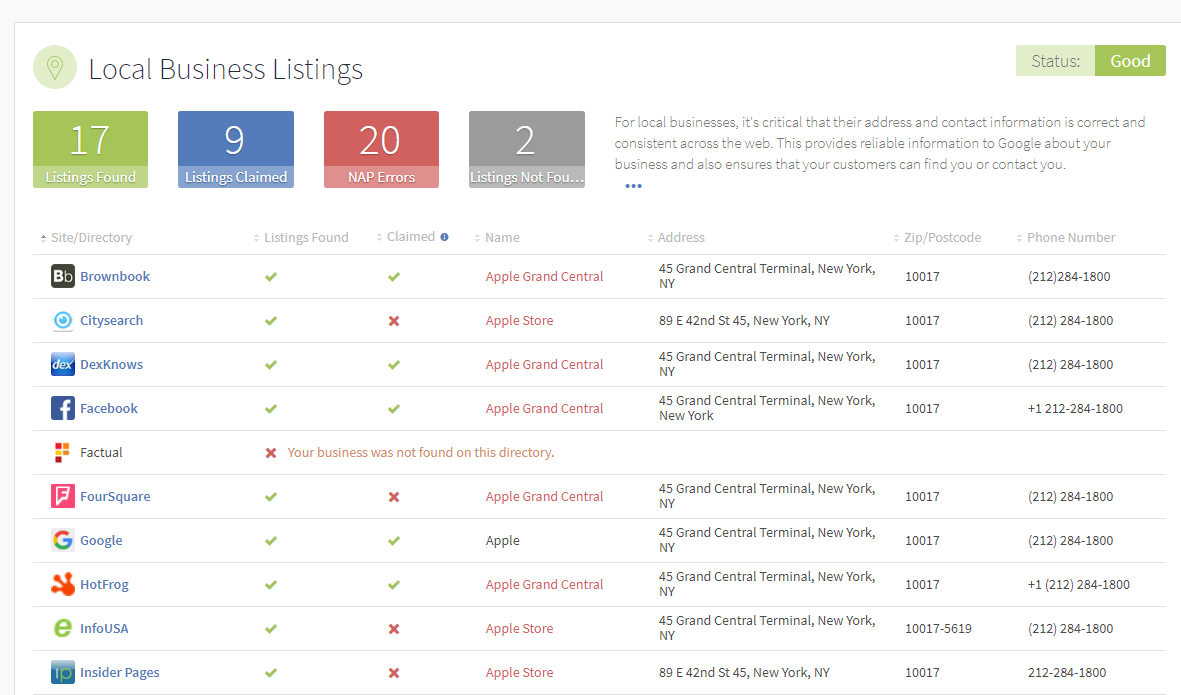1181x695 pixels.
Task: Click the info icon next to Claimed
Action: click(444, 237)
